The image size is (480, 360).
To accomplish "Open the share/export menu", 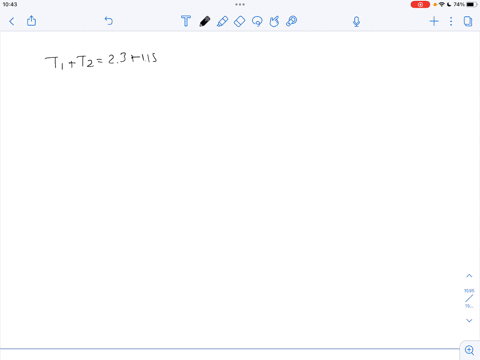I will [31, 21].
